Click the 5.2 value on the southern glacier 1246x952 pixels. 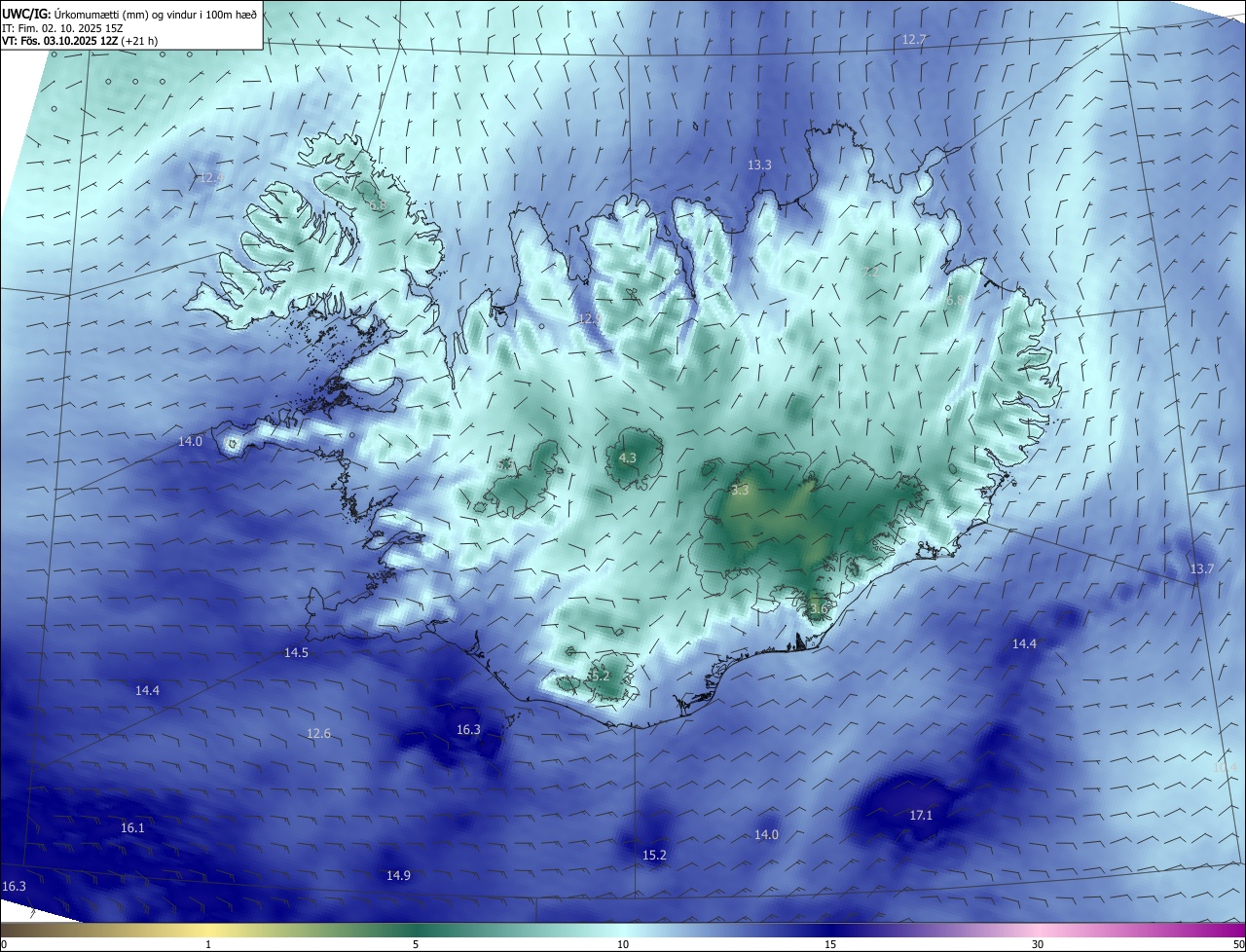[601, 676]
